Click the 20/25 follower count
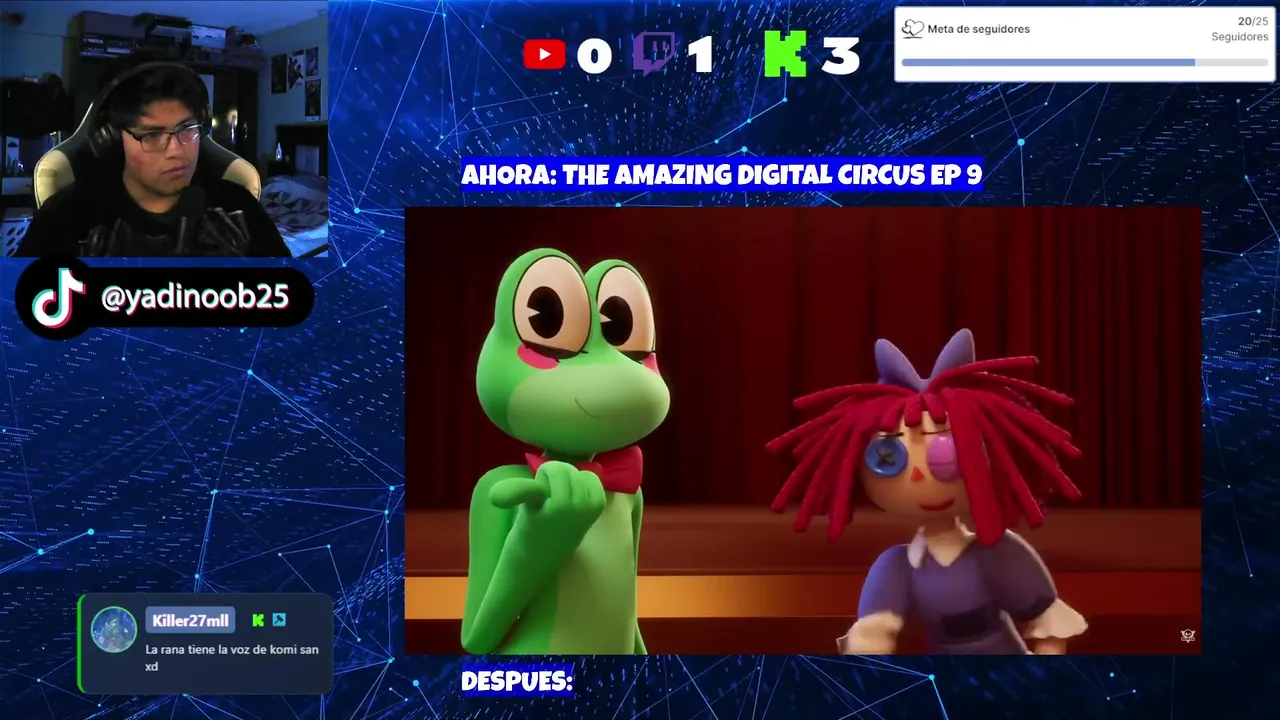1280x720 pixels. 1253,21
